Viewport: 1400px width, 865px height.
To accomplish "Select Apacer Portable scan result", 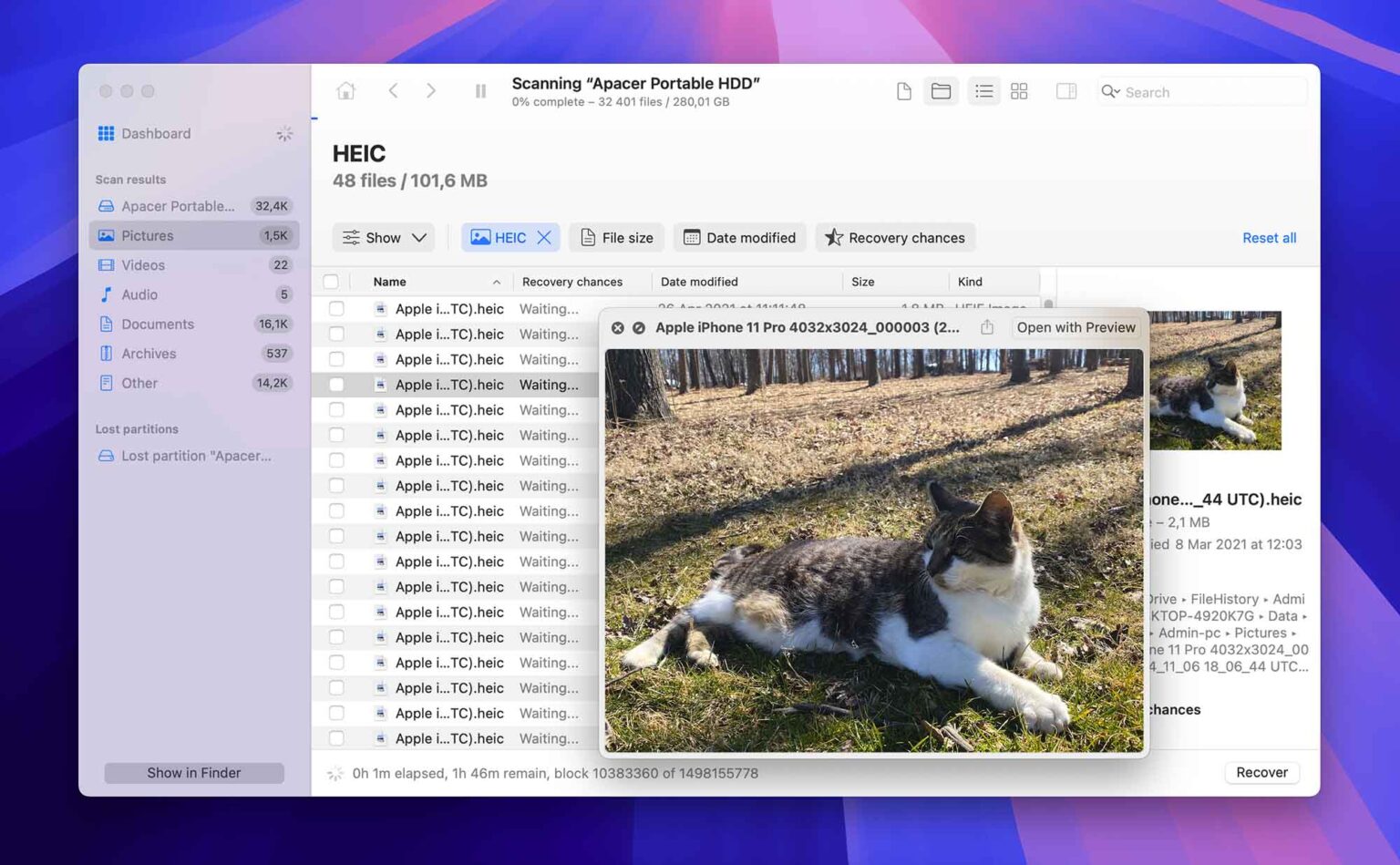I will (x=194, y=206).
